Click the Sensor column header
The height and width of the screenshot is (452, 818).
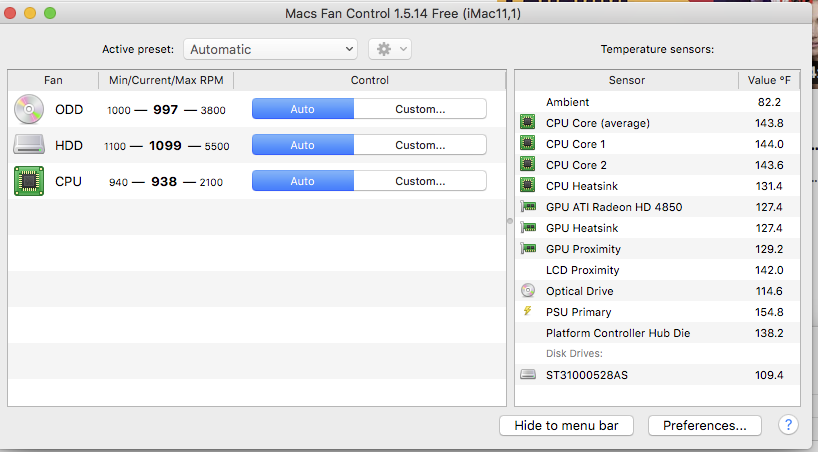click(x=627, y=80)
